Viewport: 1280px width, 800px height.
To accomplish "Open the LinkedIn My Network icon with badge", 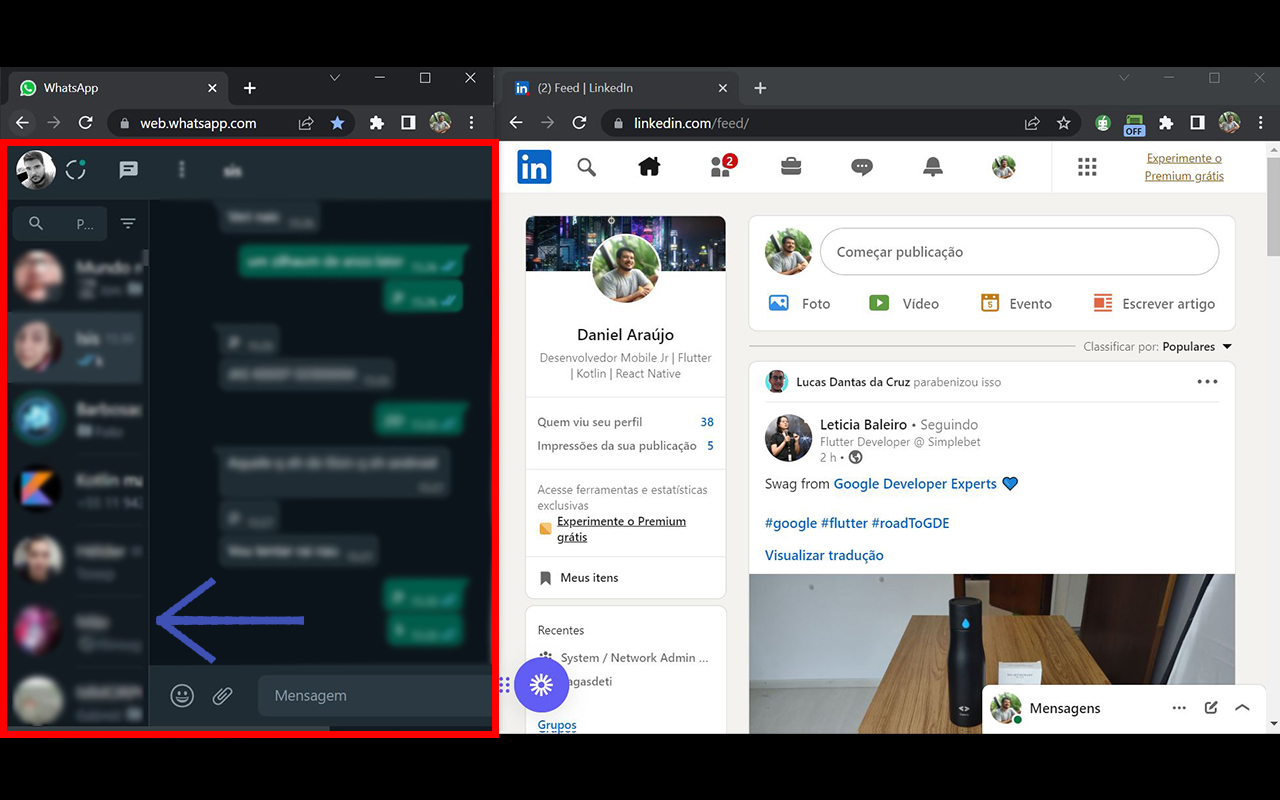I will (x=720, y=167).
